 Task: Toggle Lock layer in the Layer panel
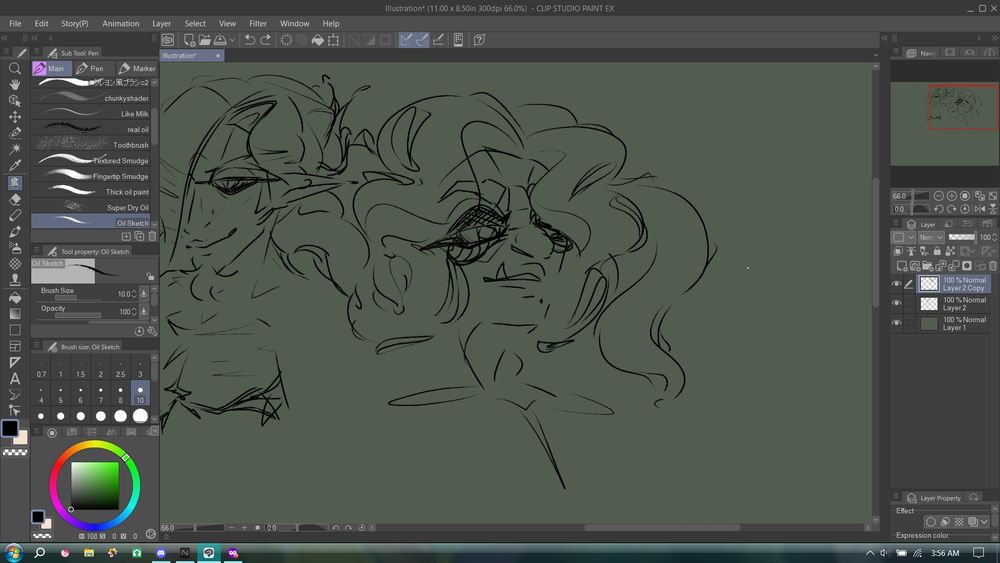coord(937,251)
